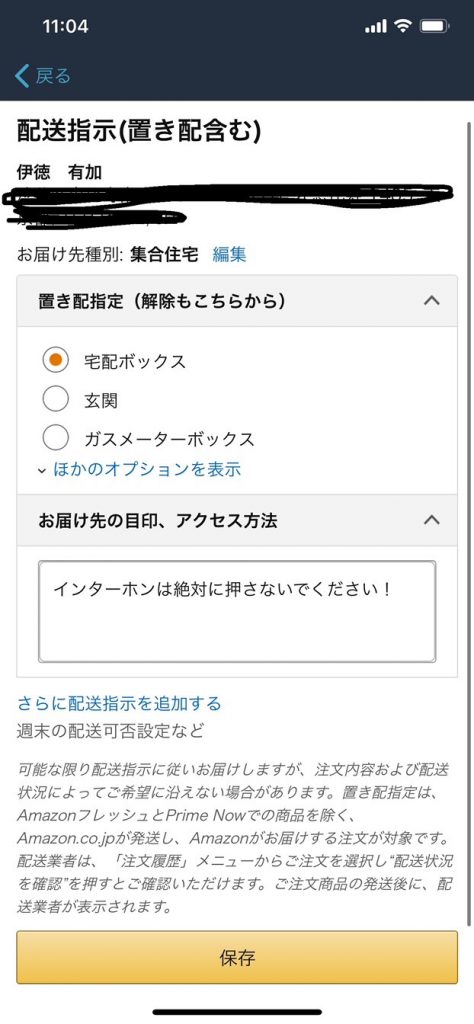Image resolution: width=474 pixels, height=1024 pixels.
Task: Open the 編集 link for address type
Action: (x=229, y=254)
